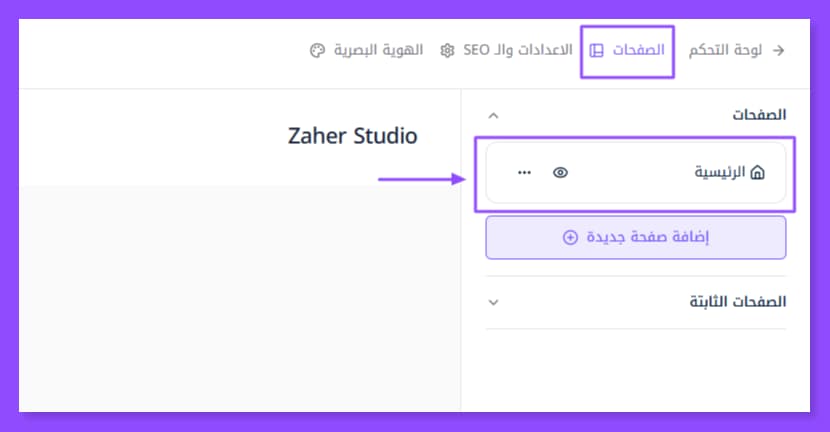Click the Zaher Studio site title
The height and width of the screenshot is (432, 830).
(x=352, y=136)
